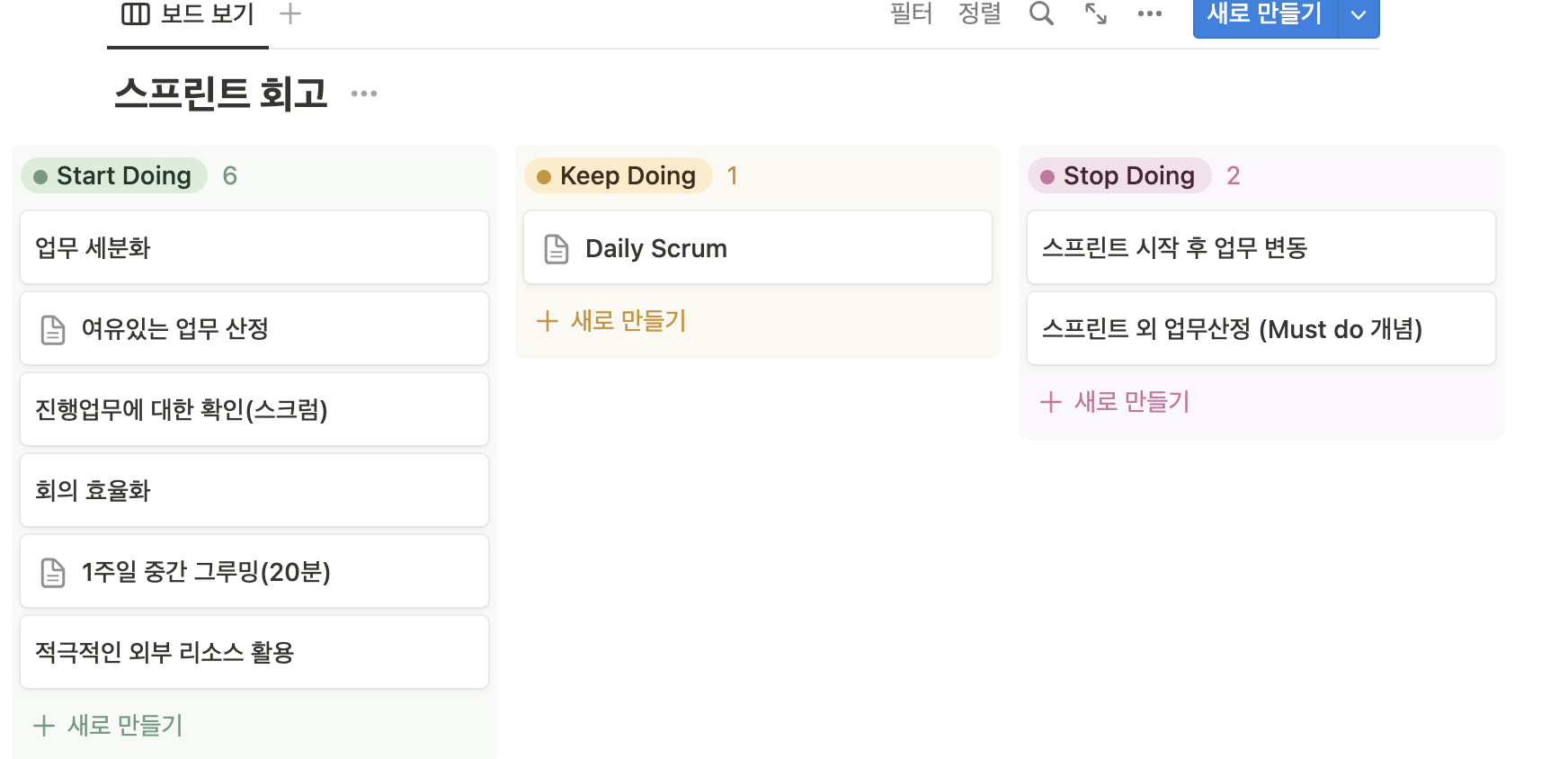
Task: Add new card under Start Doing column
Action: click(108, 726)
